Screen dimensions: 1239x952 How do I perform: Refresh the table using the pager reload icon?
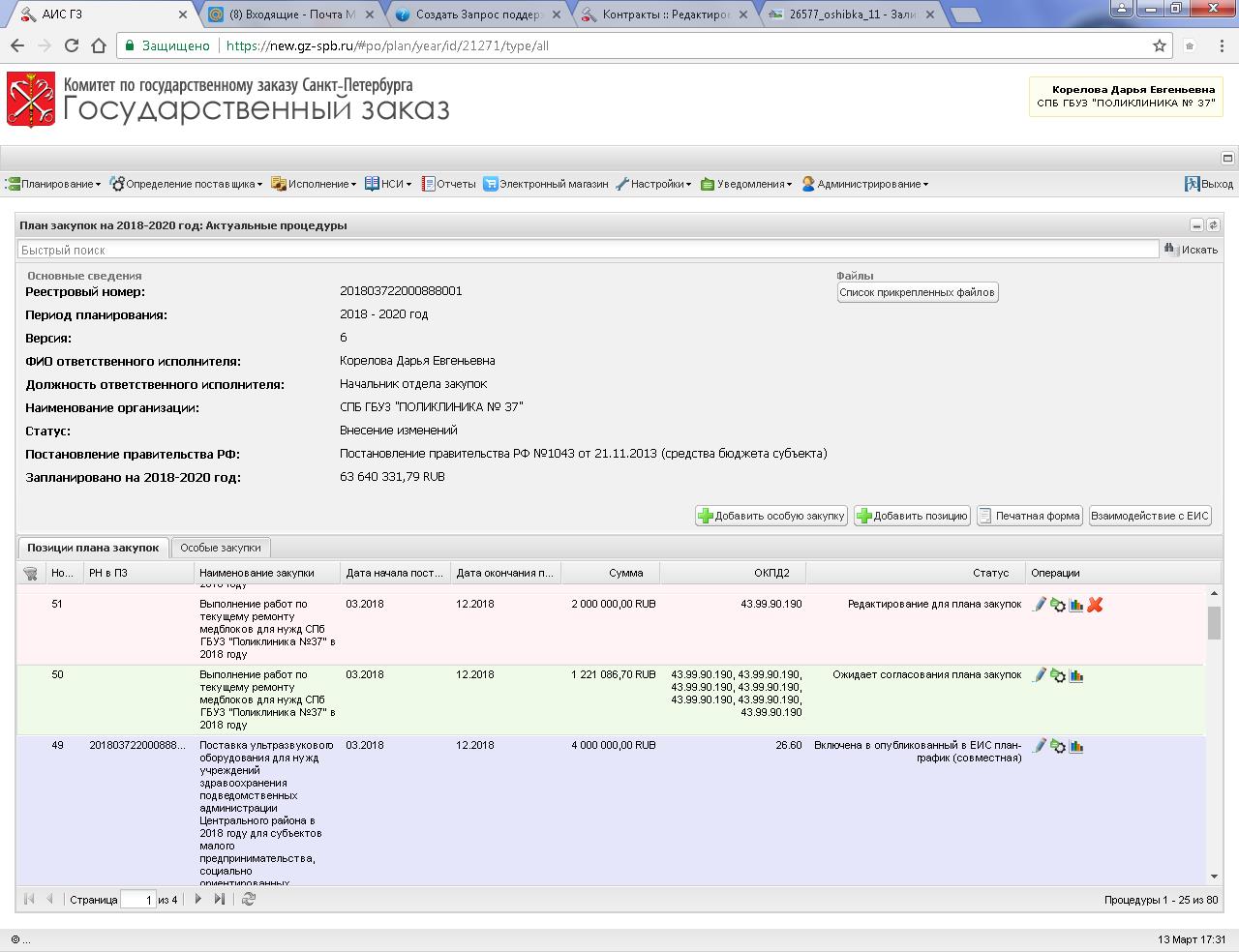249,899
